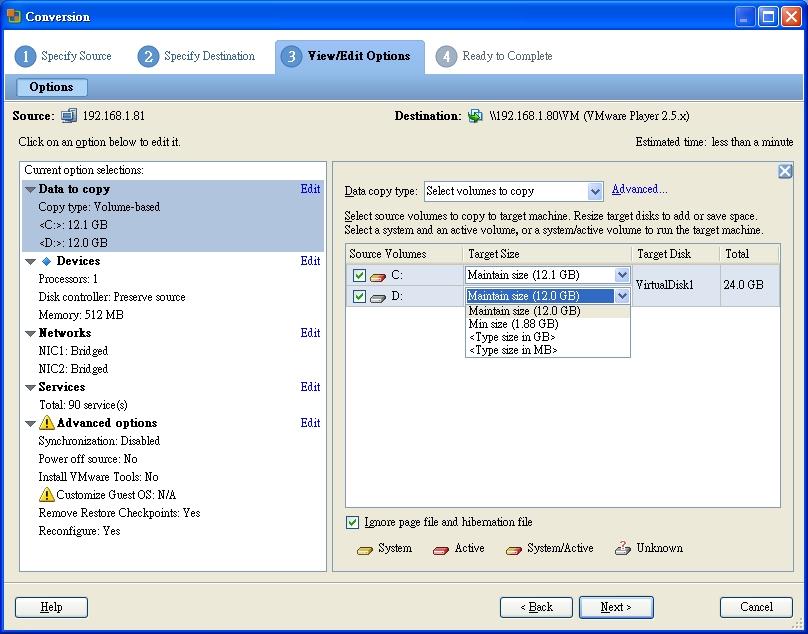Click the step 3 circle for View/Edit Options
The image size is (808, 634).
pos(292,56)
